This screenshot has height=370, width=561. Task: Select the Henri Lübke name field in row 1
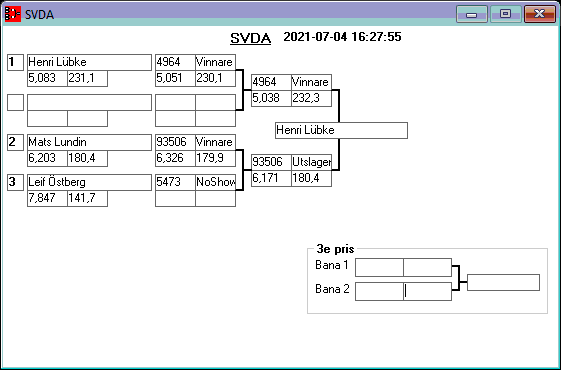89,62
